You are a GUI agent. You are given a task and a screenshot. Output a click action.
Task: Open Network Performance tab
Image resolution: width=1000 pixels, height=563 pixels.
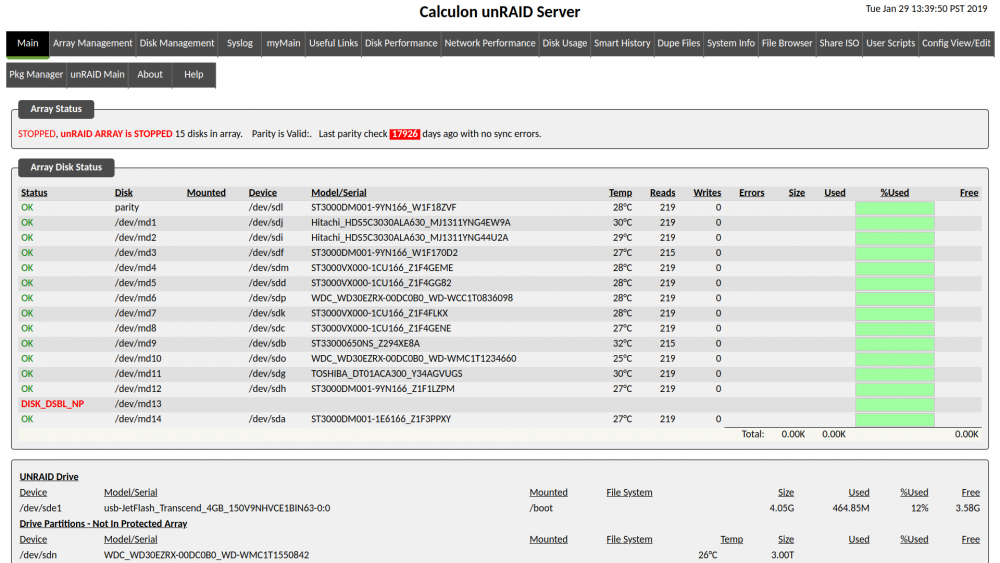click(x=490, y=43)
